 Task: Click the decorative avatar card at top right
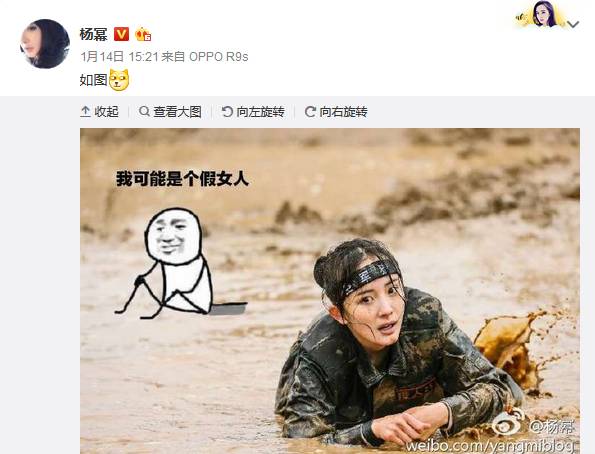[x=541, y=15]
